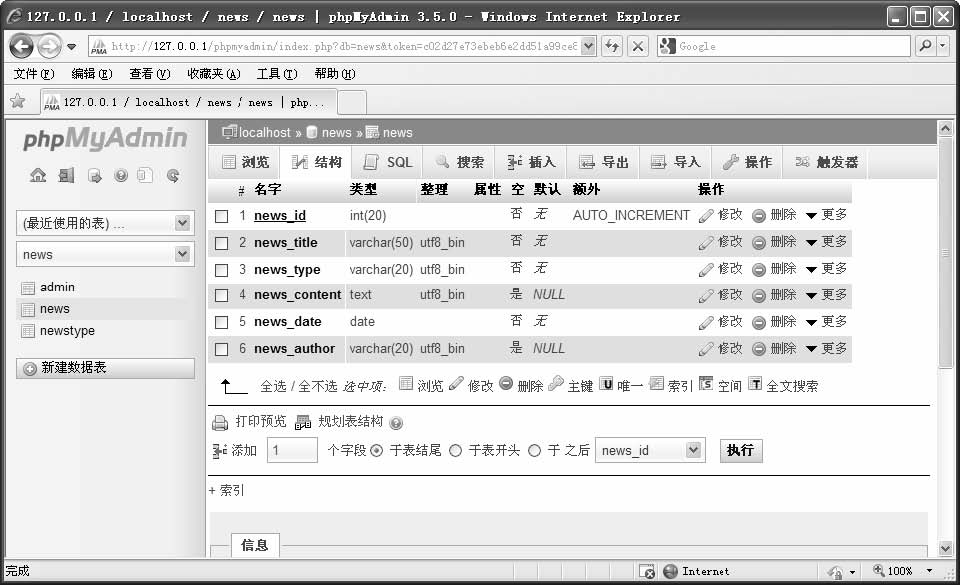This screenshot has height=585, width=960.
Task: Expand the 更多 menu for news_author
Action: tap(827, 348)
